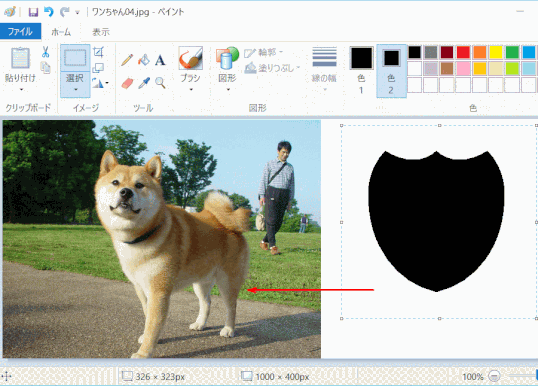
Task: Expand the 図形 dropdown arrow
Action: (228, 90)
